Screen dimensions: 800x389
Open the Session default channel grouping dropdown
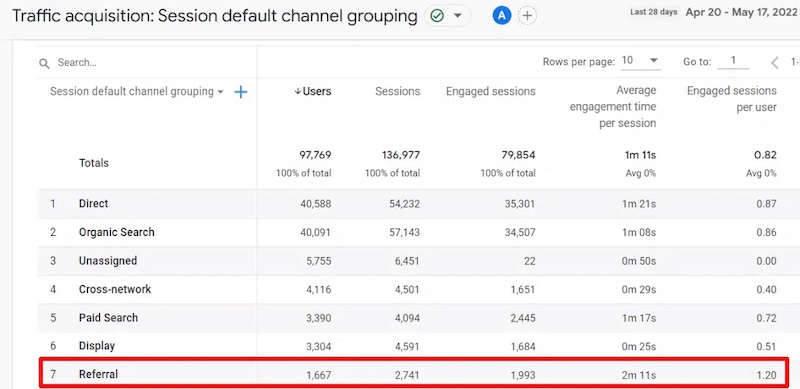[x=137, y=92]
